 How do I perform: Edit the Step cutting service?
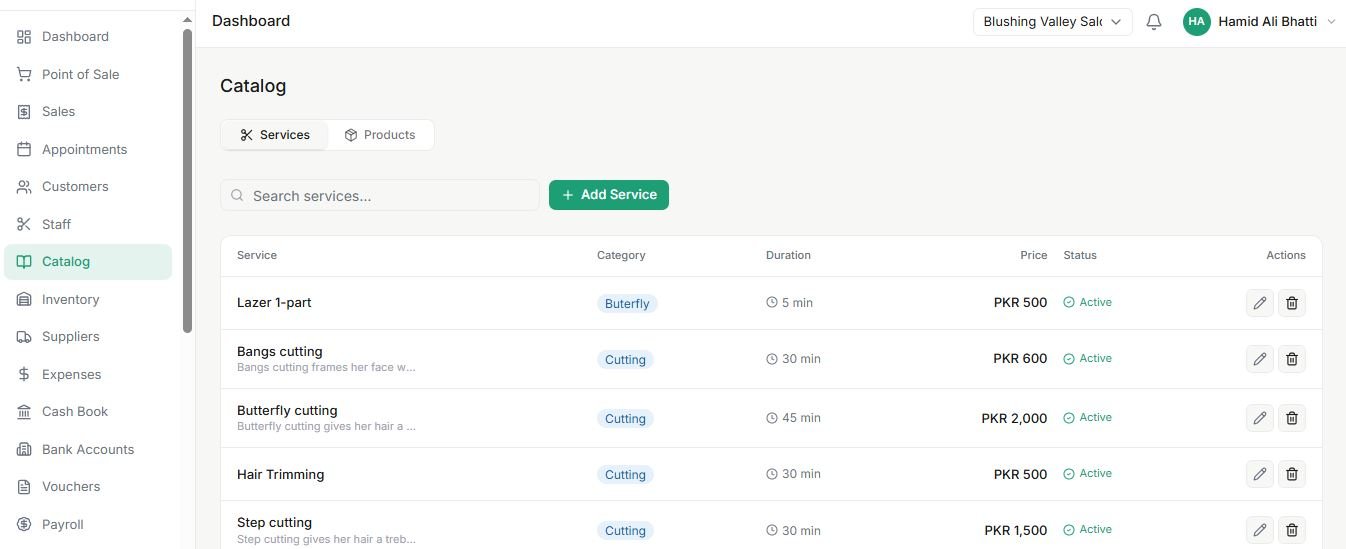(1260, 530)
